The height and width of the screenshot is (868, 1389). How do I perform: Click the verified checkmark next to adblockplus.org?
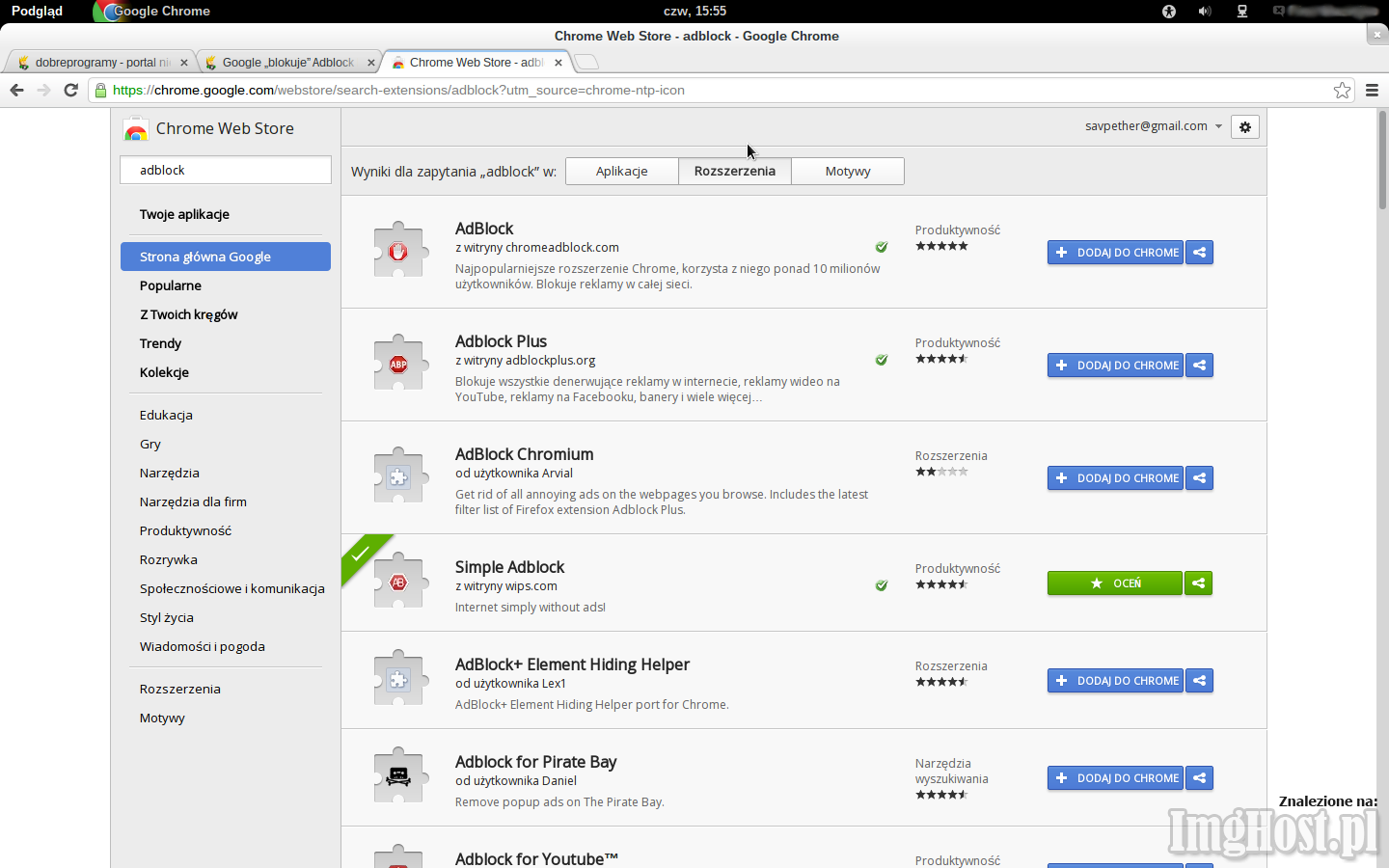(x=881, y=361)
